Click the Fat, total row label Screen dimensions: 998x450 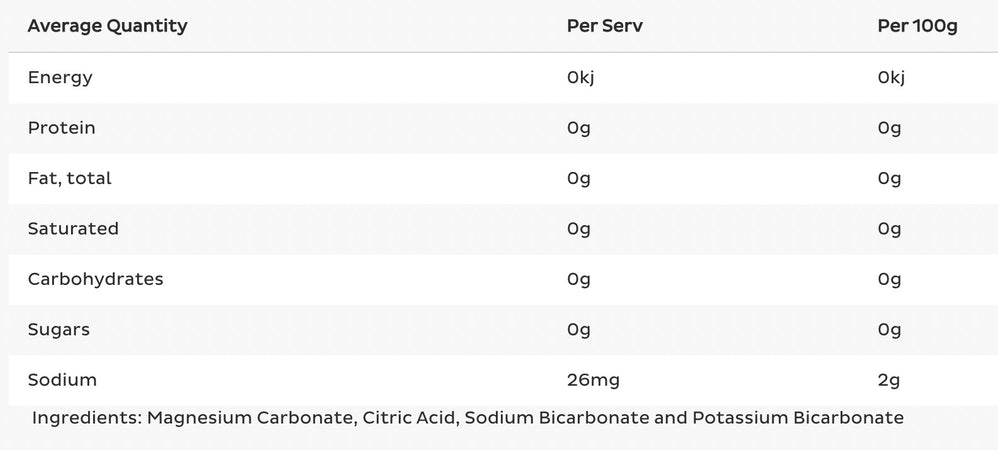[69, 178]
